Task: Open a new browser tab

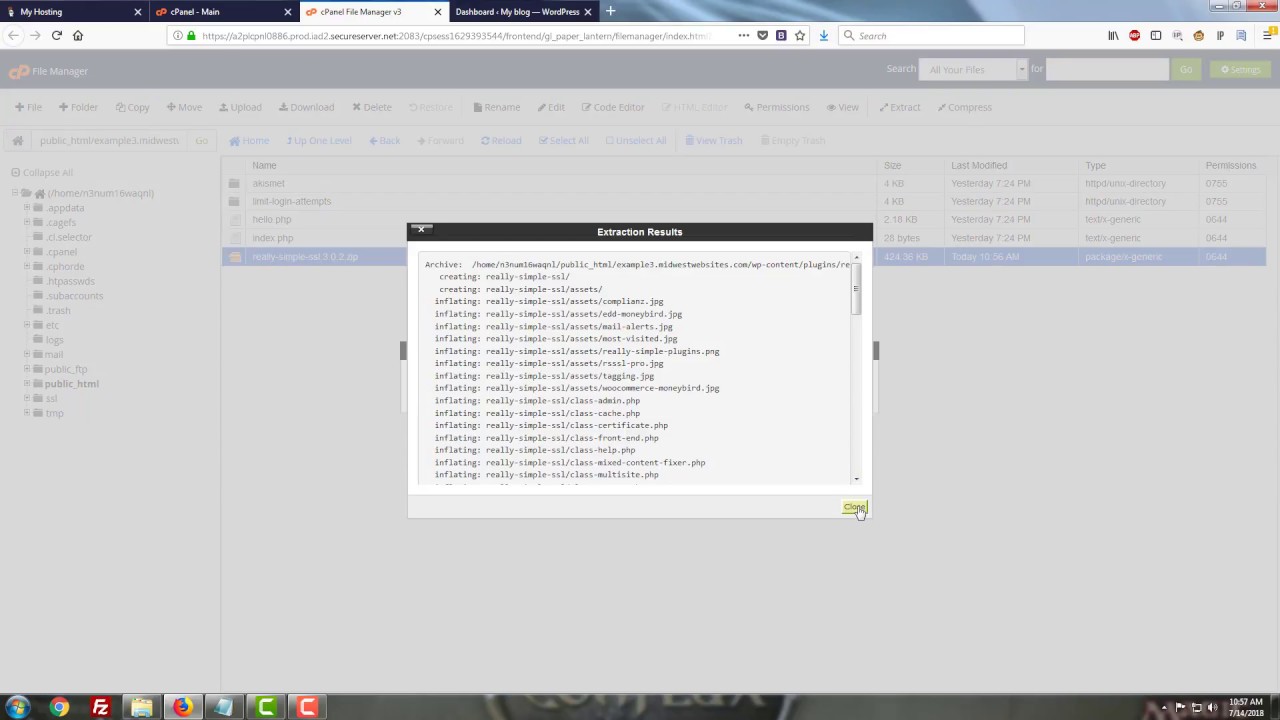Action: pyautogui.click(x=611, y=11)
